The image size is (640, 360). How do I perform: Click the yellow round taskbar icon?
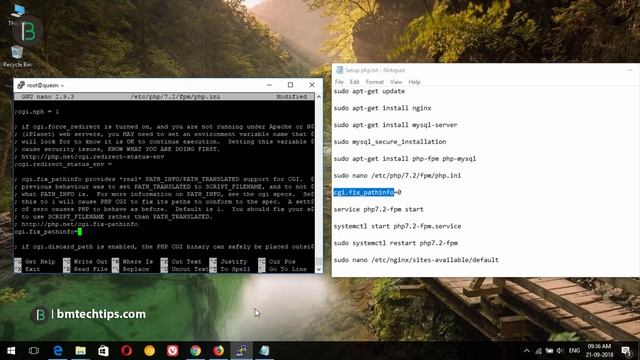coord(149,351)
